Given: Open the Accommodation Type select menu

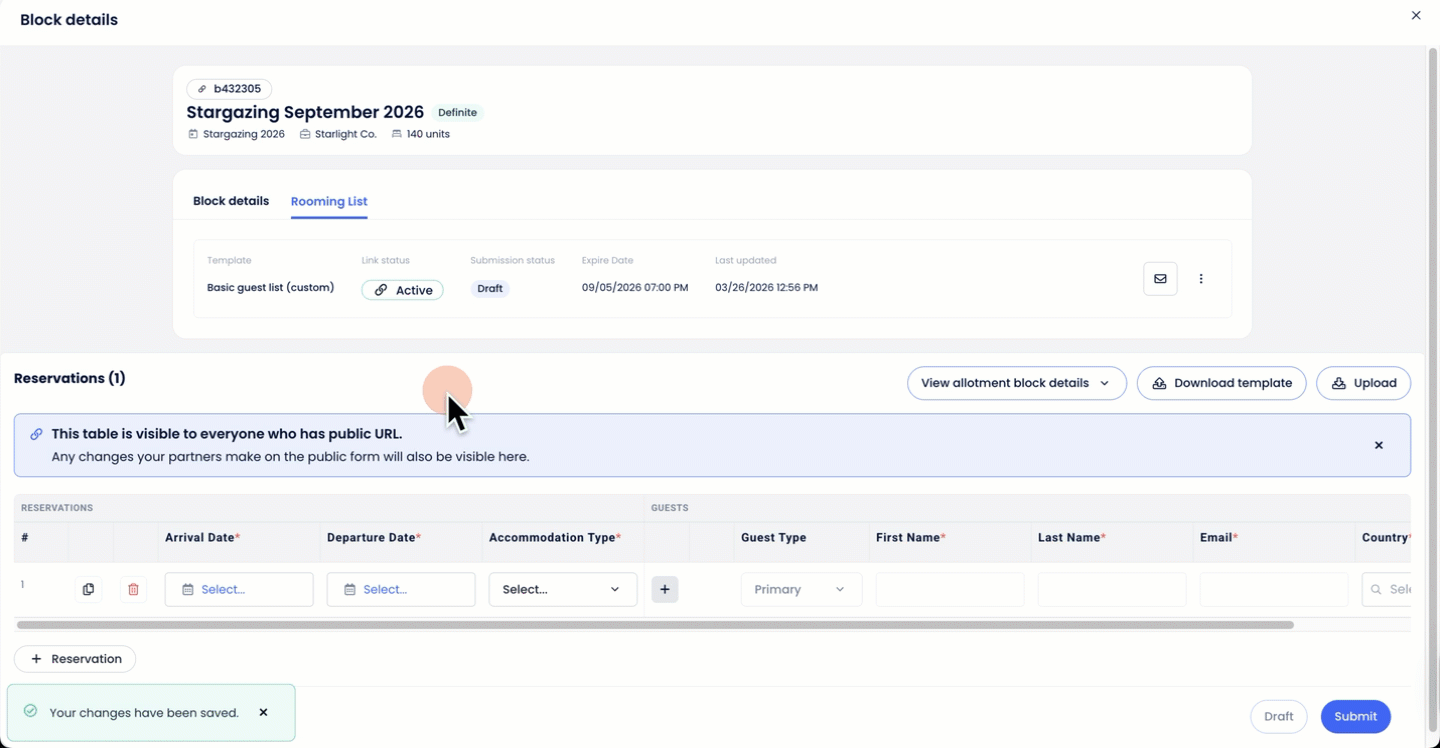Looking at the screenshot, I should click(x=562, y=589).
